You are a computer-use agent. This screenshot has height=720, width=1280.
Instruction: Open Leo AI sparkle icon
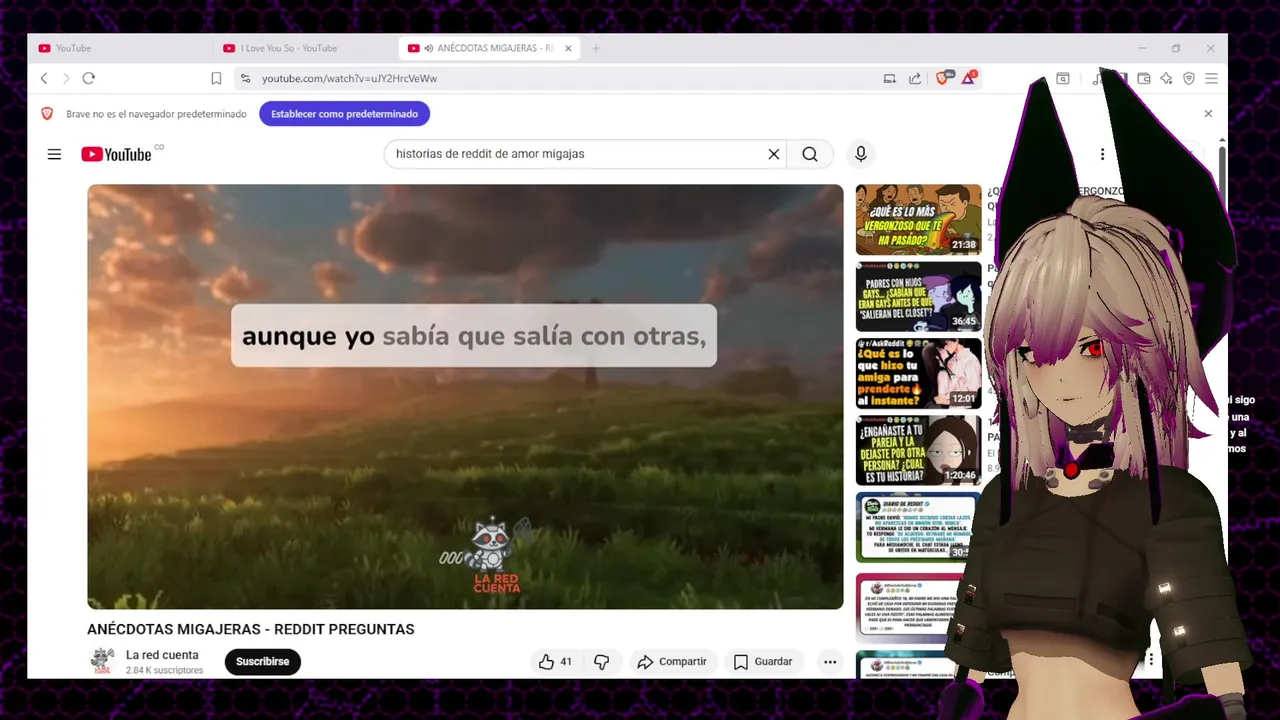1166,78
